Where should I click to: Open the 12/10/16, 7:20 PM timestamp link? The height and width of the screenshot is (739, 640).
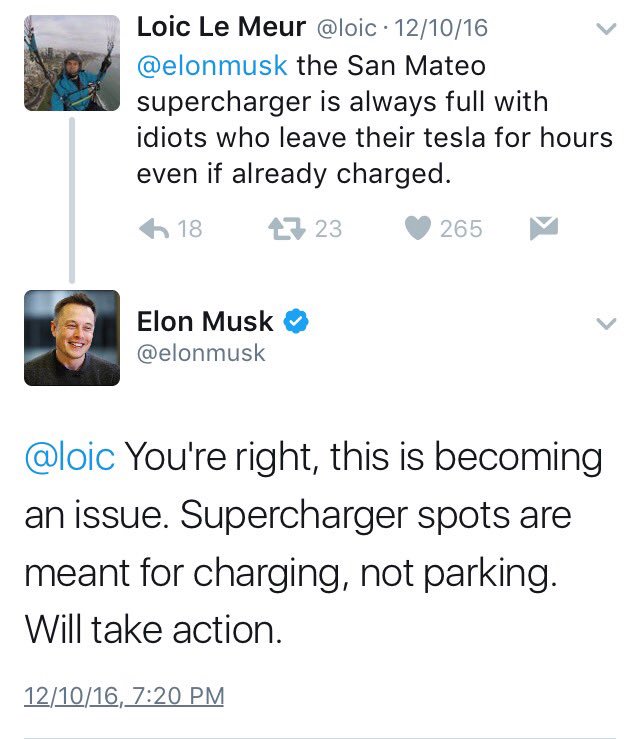(x=124, y=696)
